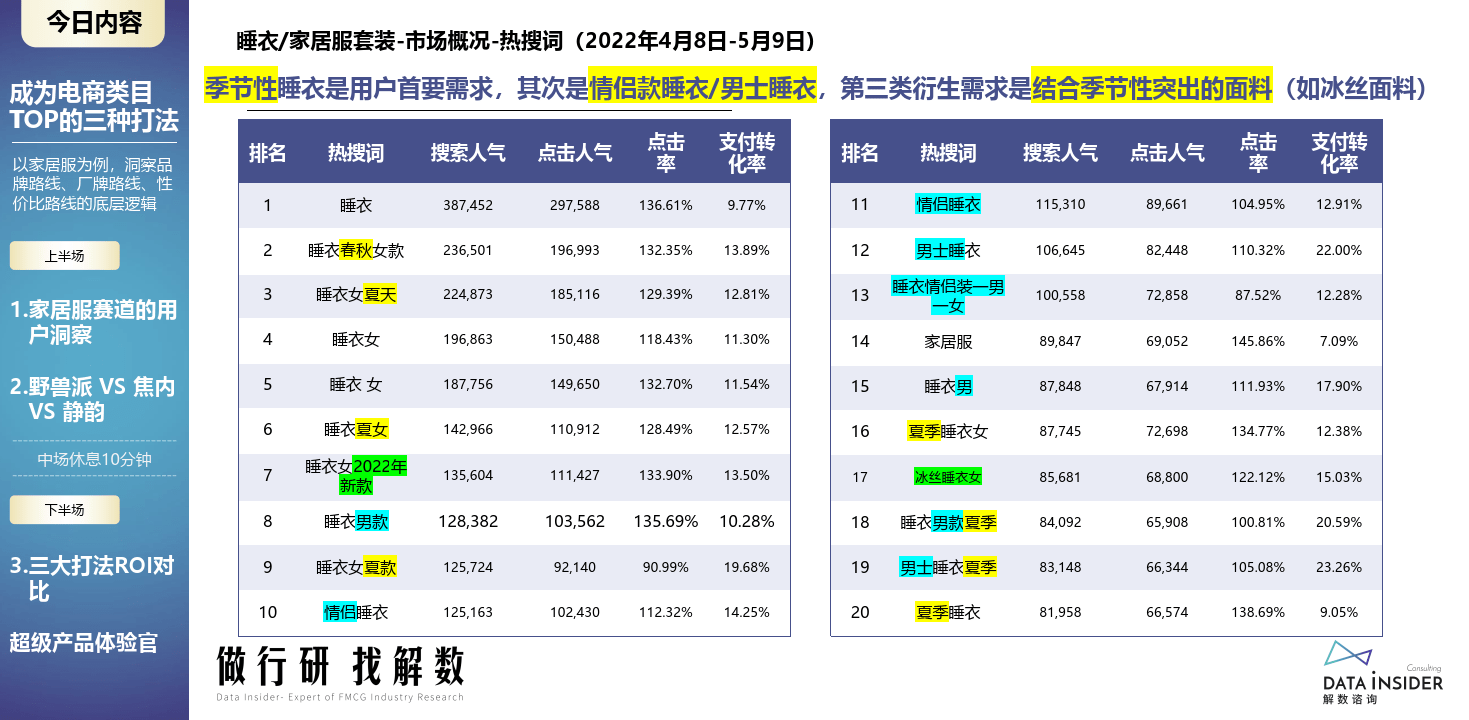Click the highlighted word 季节性 starting the summary sentence
This screenshot has width=1469, height=720.
tap(241, 87)
